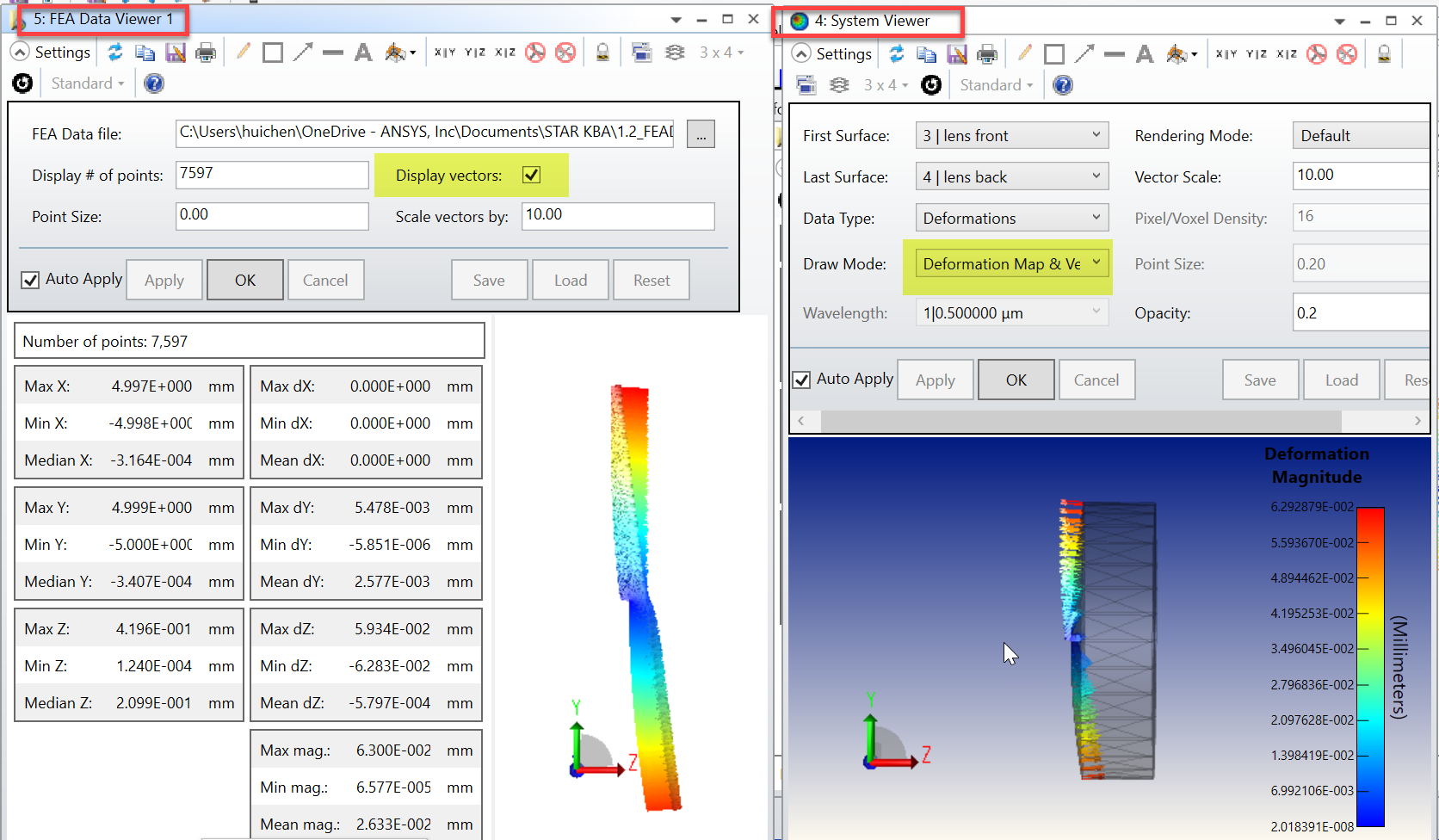
Task: Select the FEA Data Viewer 1 tab
Action: [102, 19]
